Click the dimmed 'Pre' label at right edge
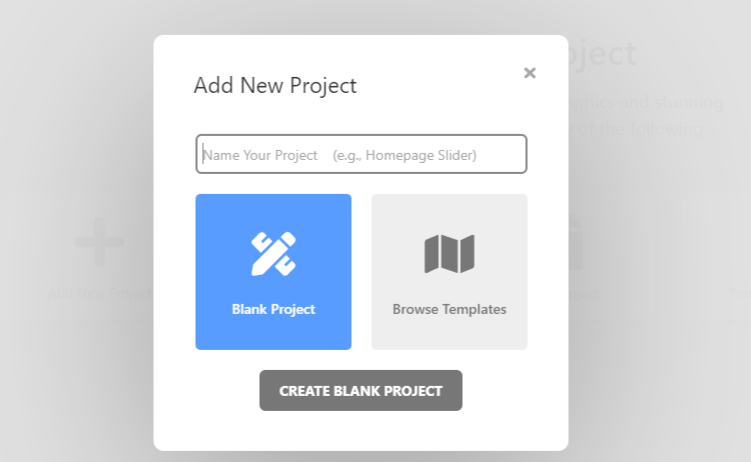This screenshot has width=751, height=462. click(x=739, y=293)
